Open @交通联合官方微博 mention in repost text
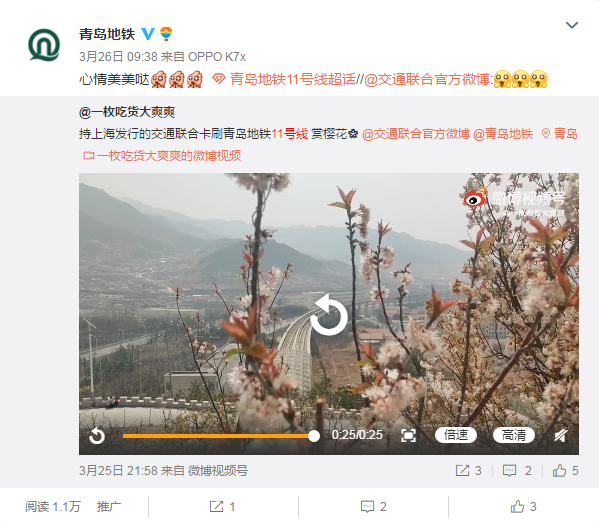Viewport: 599px width, 526px height. [x=427, y=79]
